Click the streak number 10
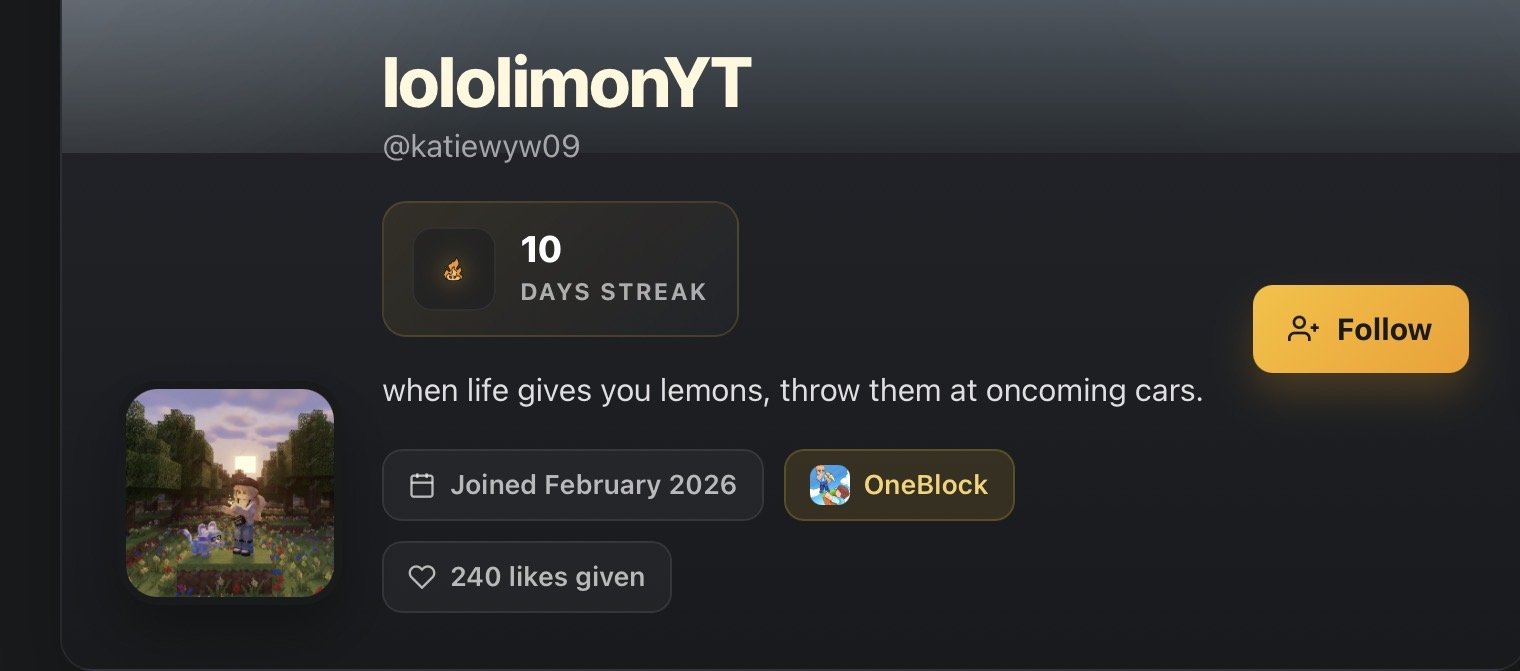This screenshot has width=1520, height=671. (x=541, y=249)
